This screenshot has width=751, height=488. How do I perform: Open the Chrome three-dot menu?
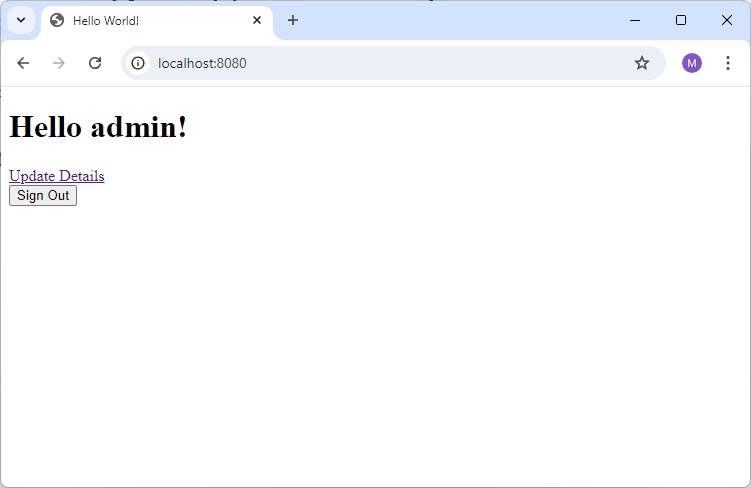point(727,63)
